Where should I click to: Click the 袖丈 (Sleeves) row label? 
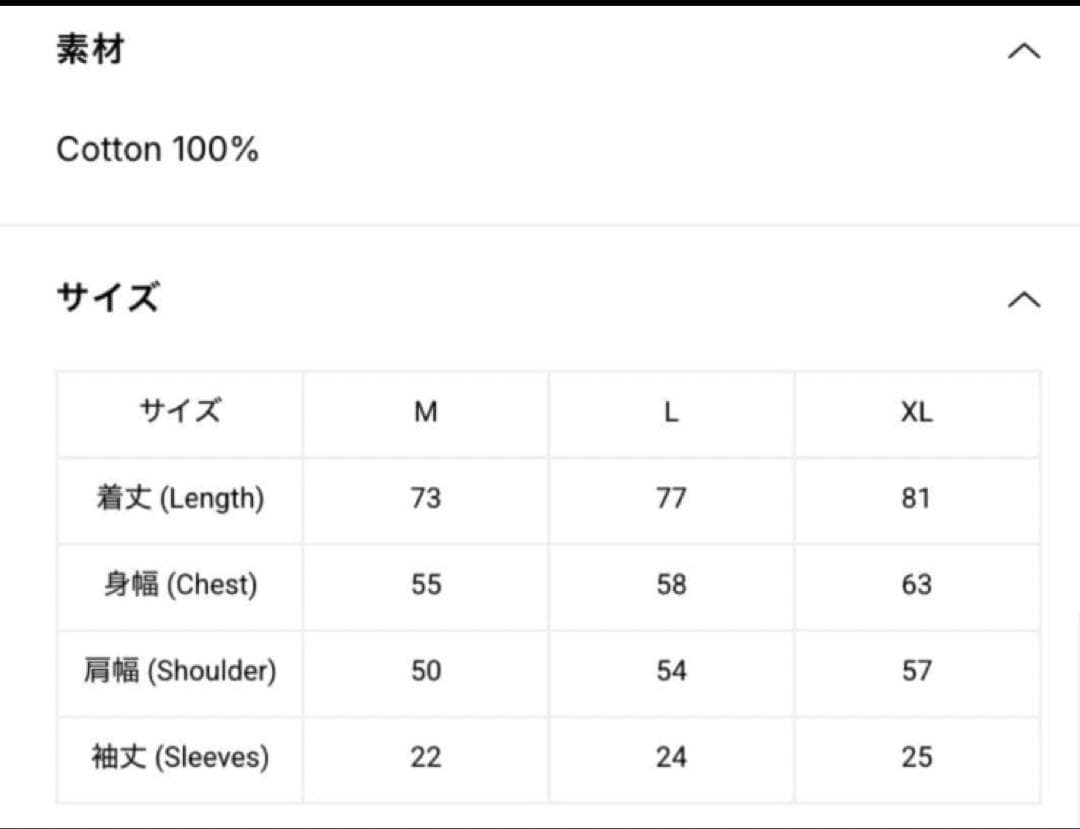pos(180,757)
